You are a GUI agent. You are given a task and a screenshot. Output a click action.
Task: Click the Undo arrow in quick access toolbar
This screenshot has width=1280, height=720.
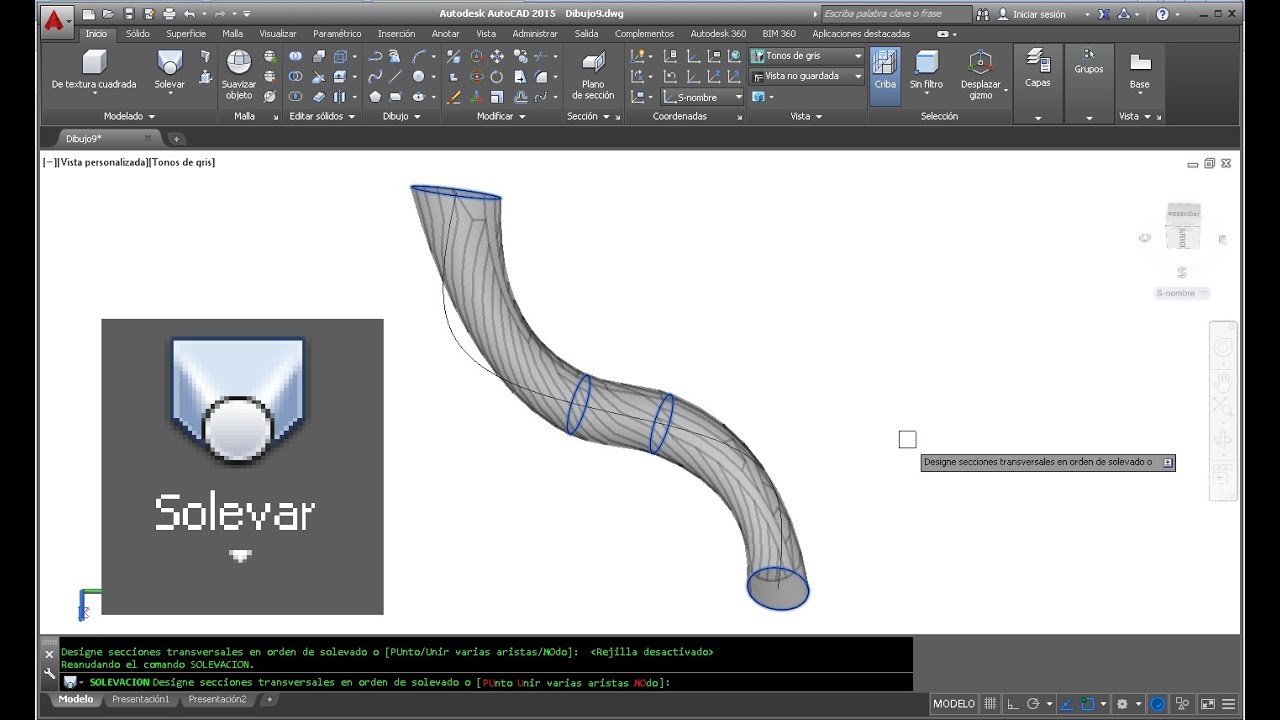pos(189,14)
